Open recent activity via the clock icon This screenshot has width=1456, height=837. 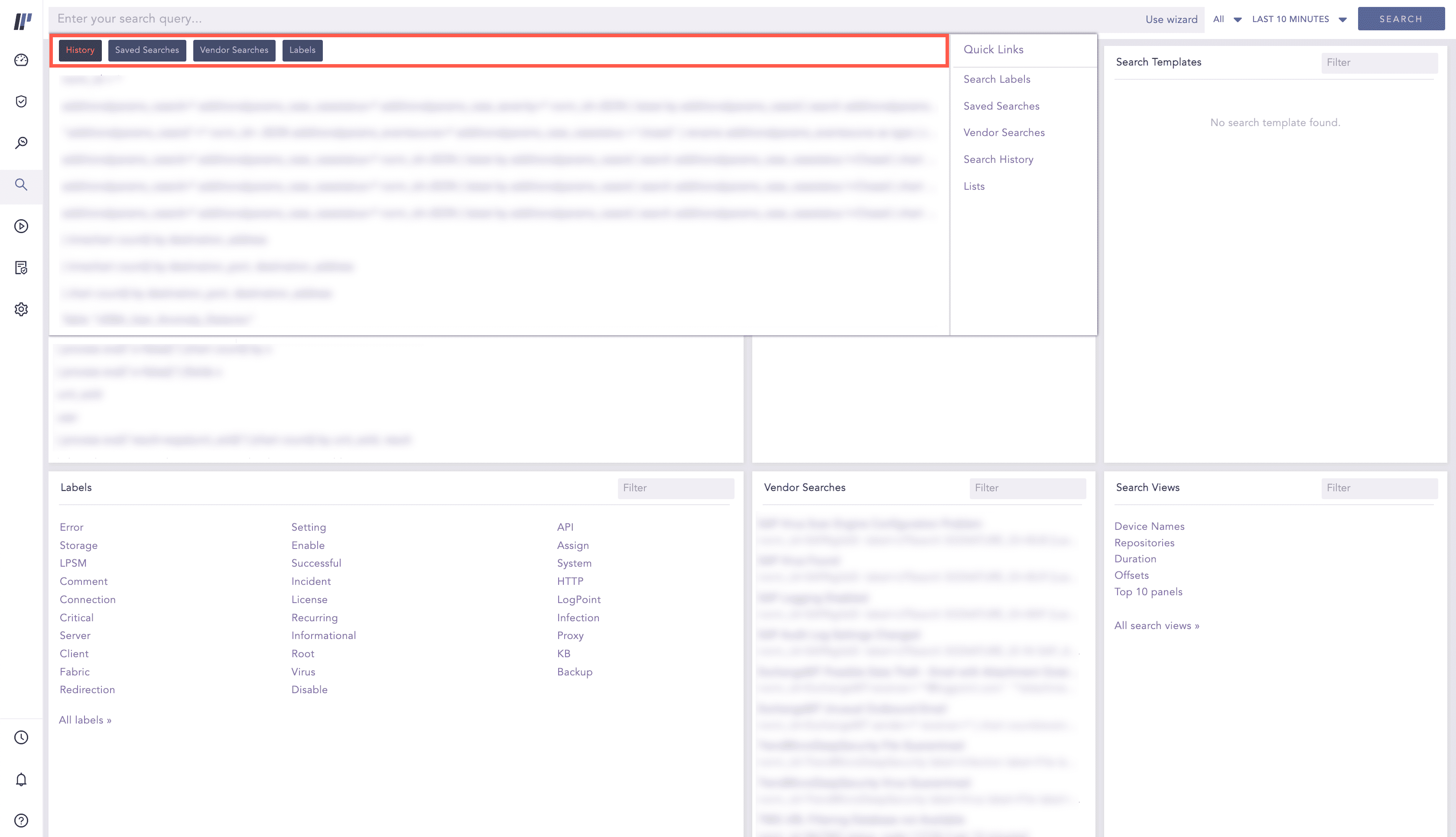coord(21,737)
